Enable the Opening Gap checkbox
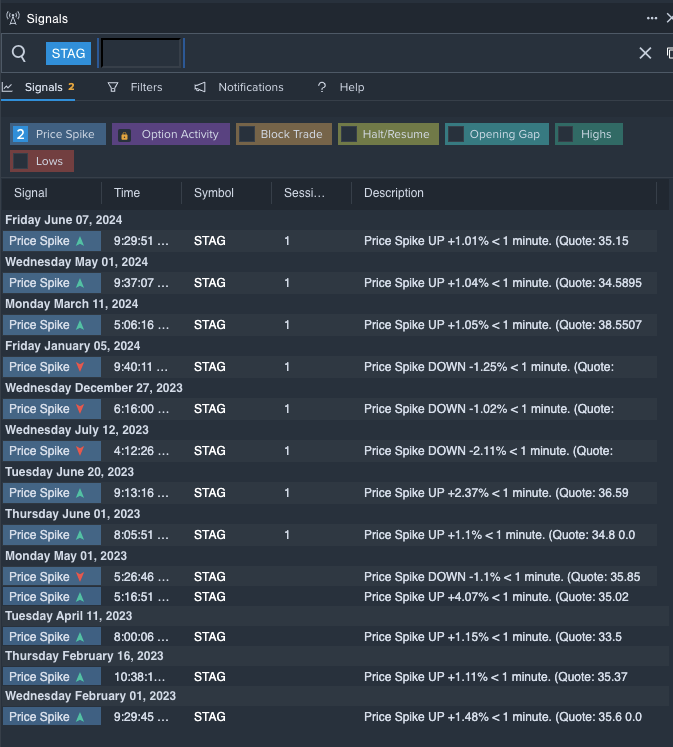 click(456, 134)
